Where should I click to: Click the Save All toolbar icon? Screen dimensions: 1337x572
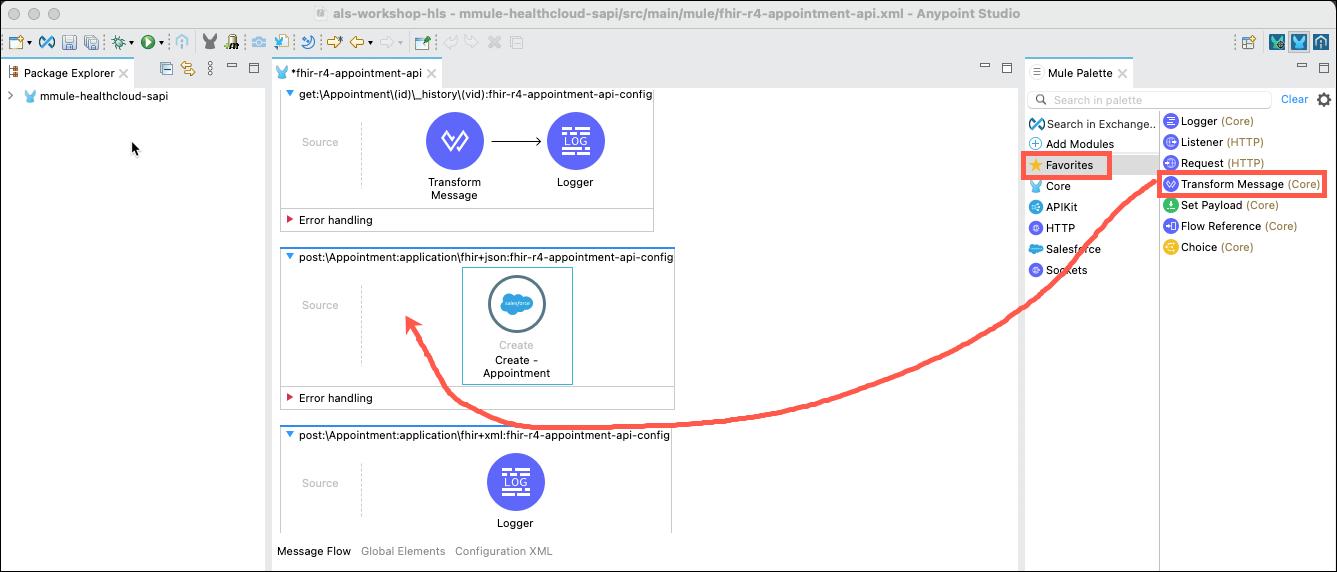coord(91,42)
